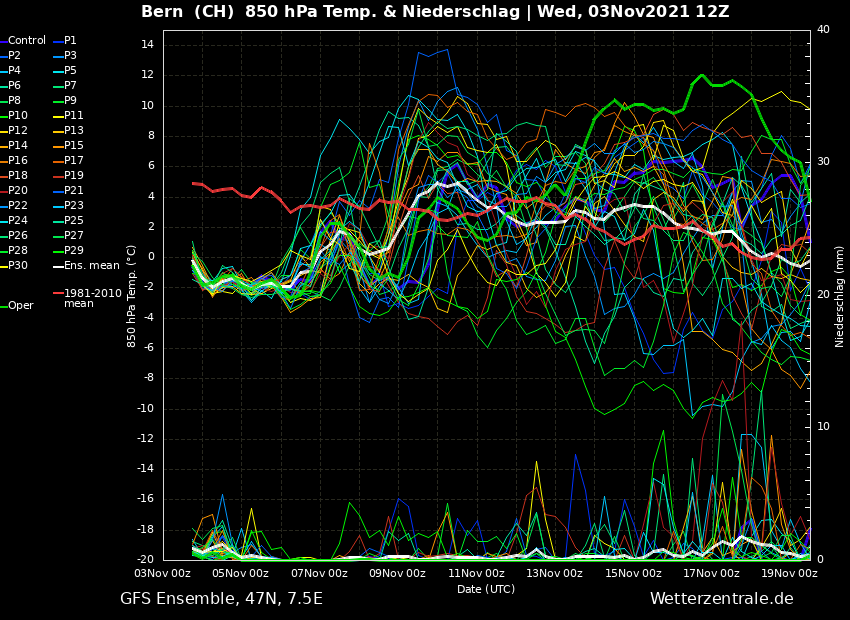Click the red line swatch beside 1981-2010 mean
850x620 pixels.
[x=58, y=294]
